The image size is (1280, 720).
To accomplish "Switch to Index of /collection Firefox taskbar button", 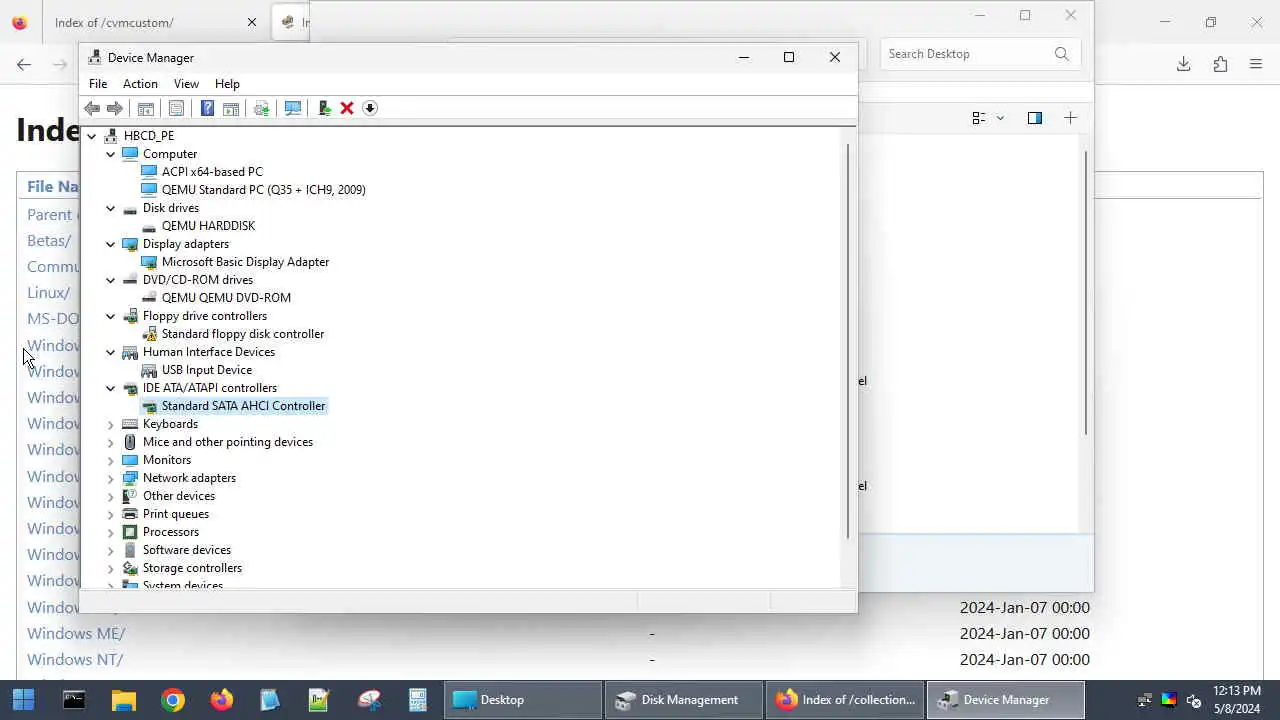I will click(x=846, y=700).
